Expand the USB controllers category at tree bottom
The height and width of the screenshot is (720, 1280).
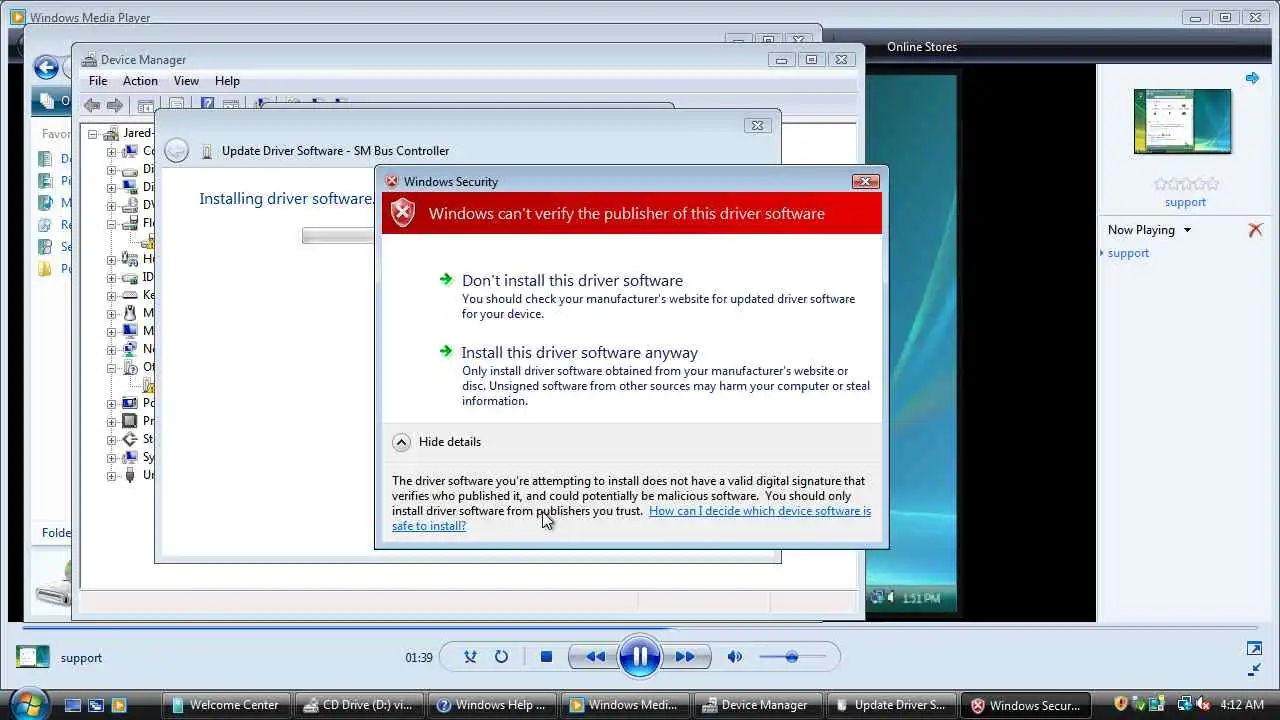tap(112, 476)
